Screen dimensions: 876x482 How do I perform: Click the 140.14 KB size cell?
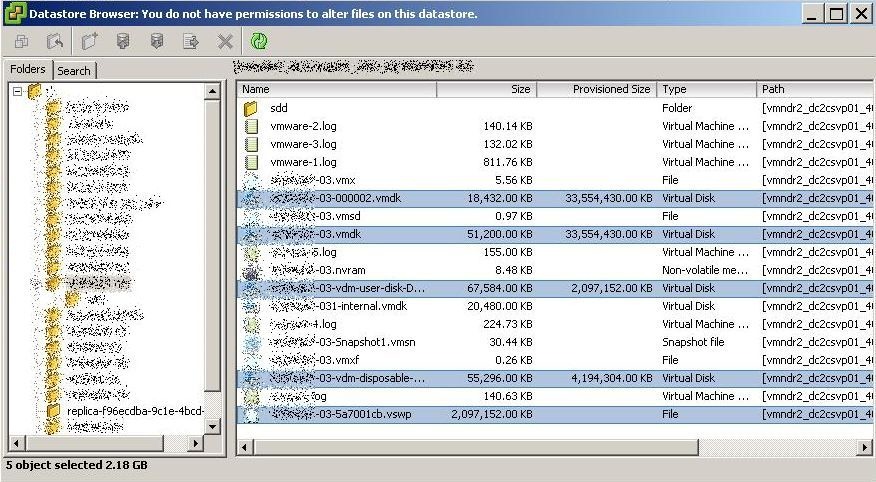tap(508, 126)
